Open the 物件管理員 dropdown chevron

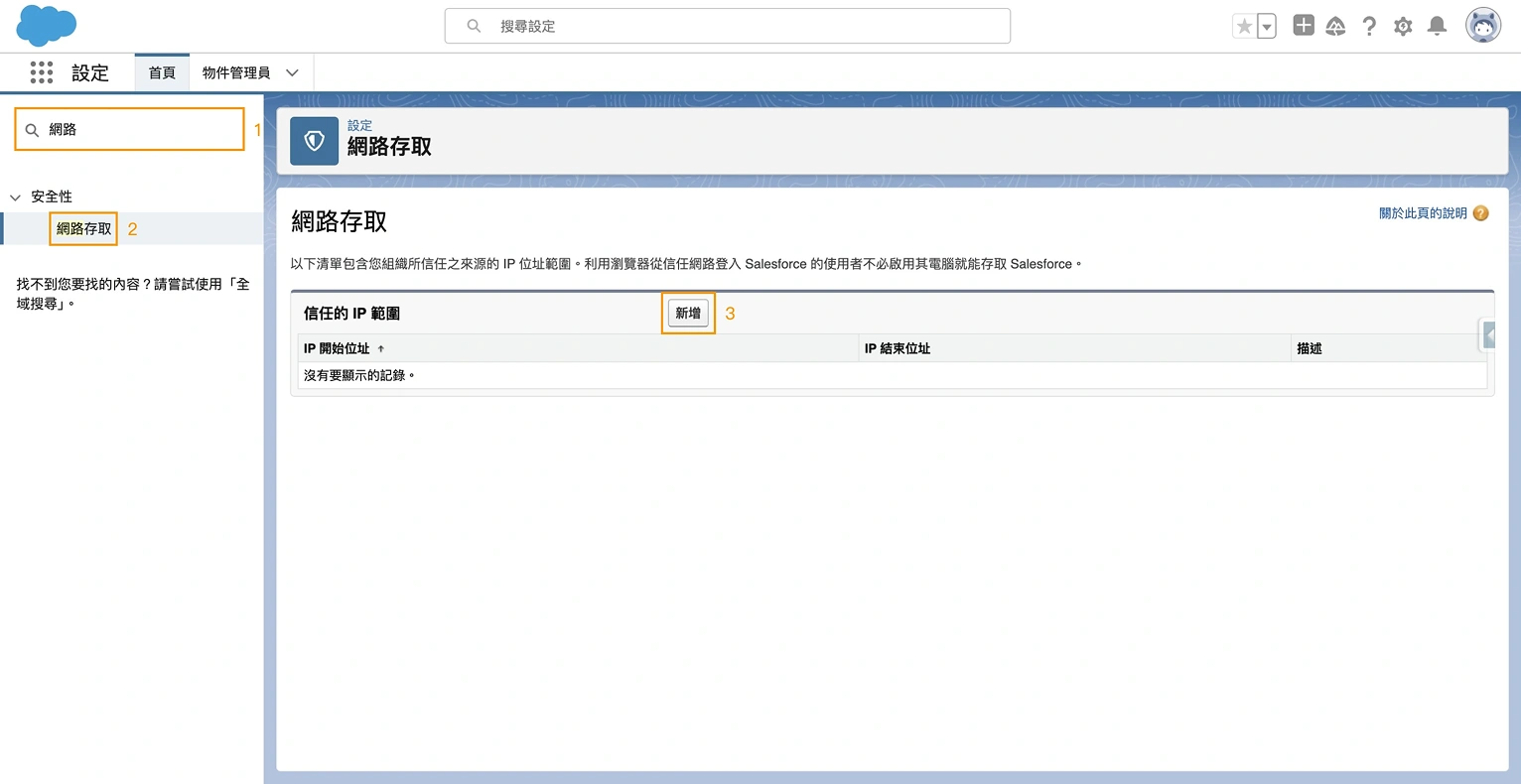[292, 72]
